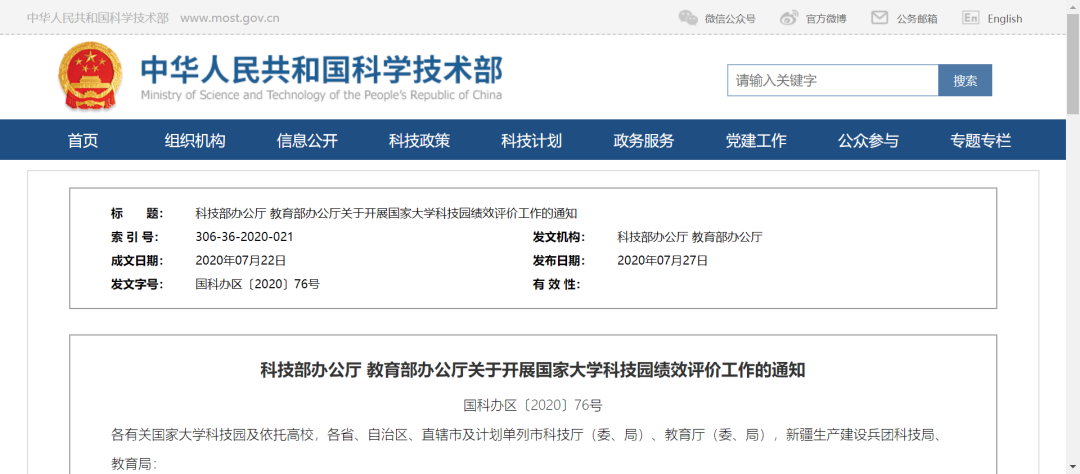Open 组织机构 navigation menu
Image resolution: width=1080 pixels, height=474 pixels.
point(195,141)
